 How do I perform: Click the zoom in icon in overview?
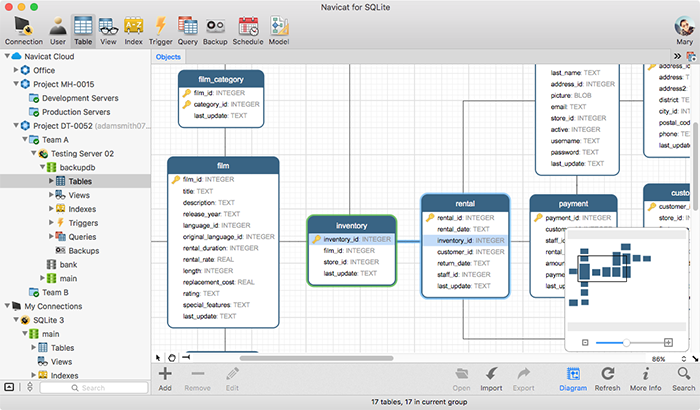[x=668, y=343]
